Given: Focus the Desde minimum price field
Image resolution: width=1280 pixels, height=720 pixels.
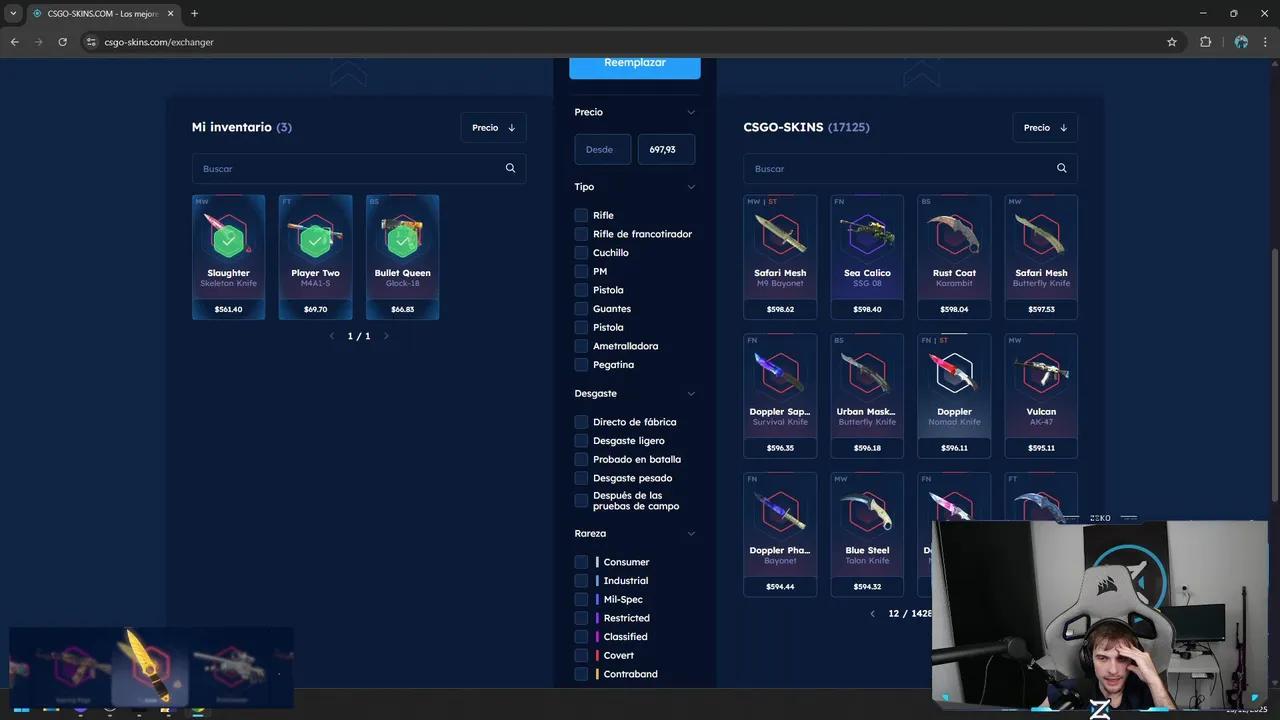Looking at the screenshot, I should [x=603, y=149].
